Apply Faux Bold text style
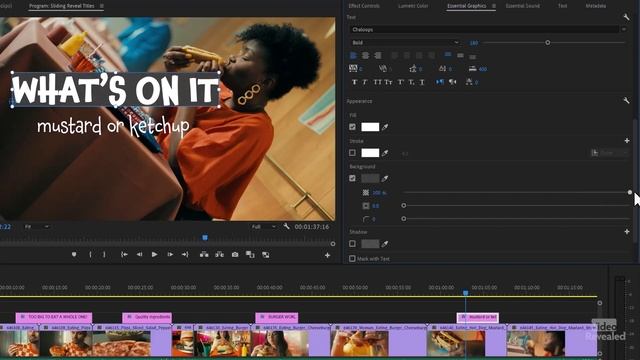This screenshot has width=640, height=360. coord(354,82)
